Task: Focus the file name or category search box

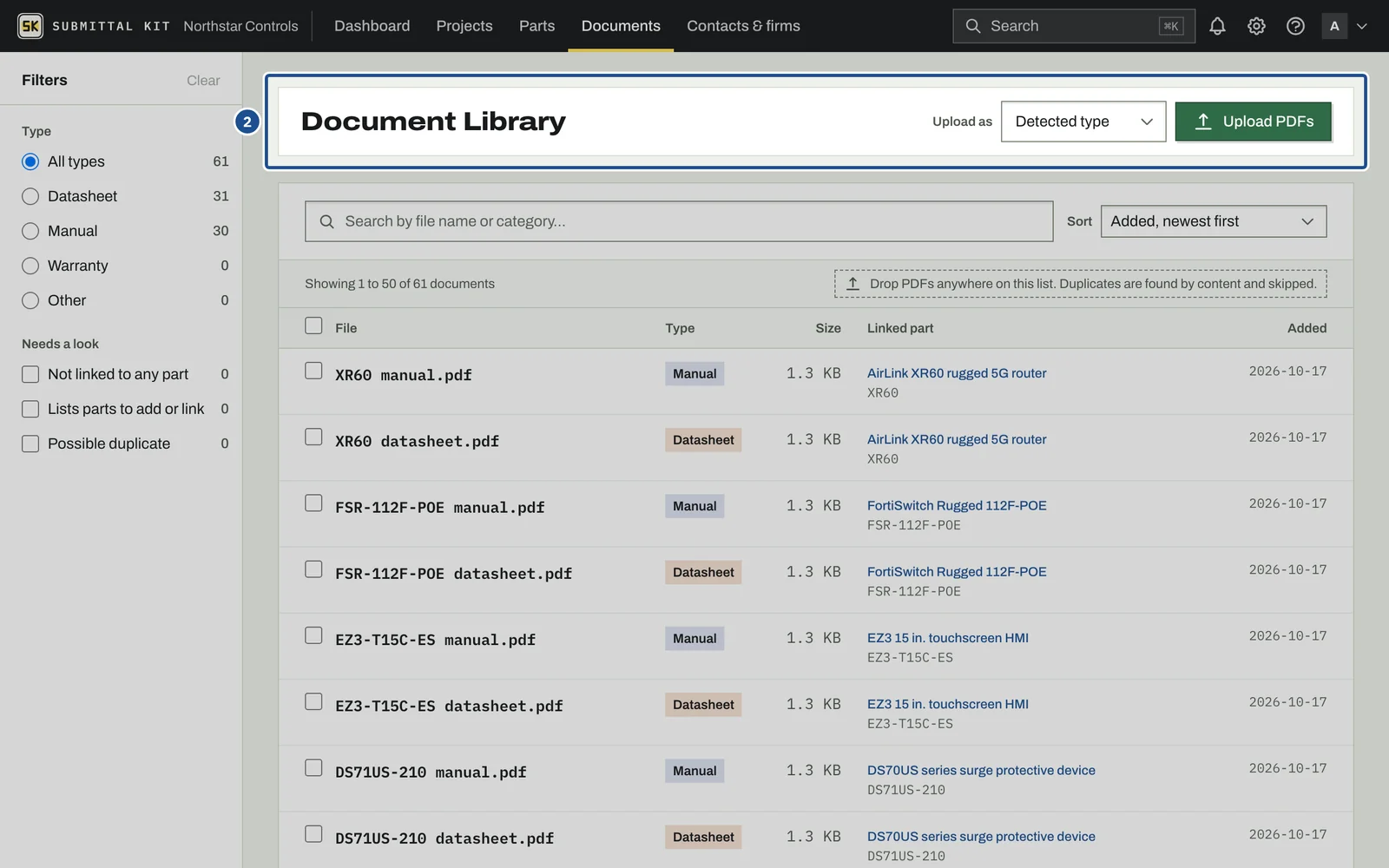Action: click(679, 221)
